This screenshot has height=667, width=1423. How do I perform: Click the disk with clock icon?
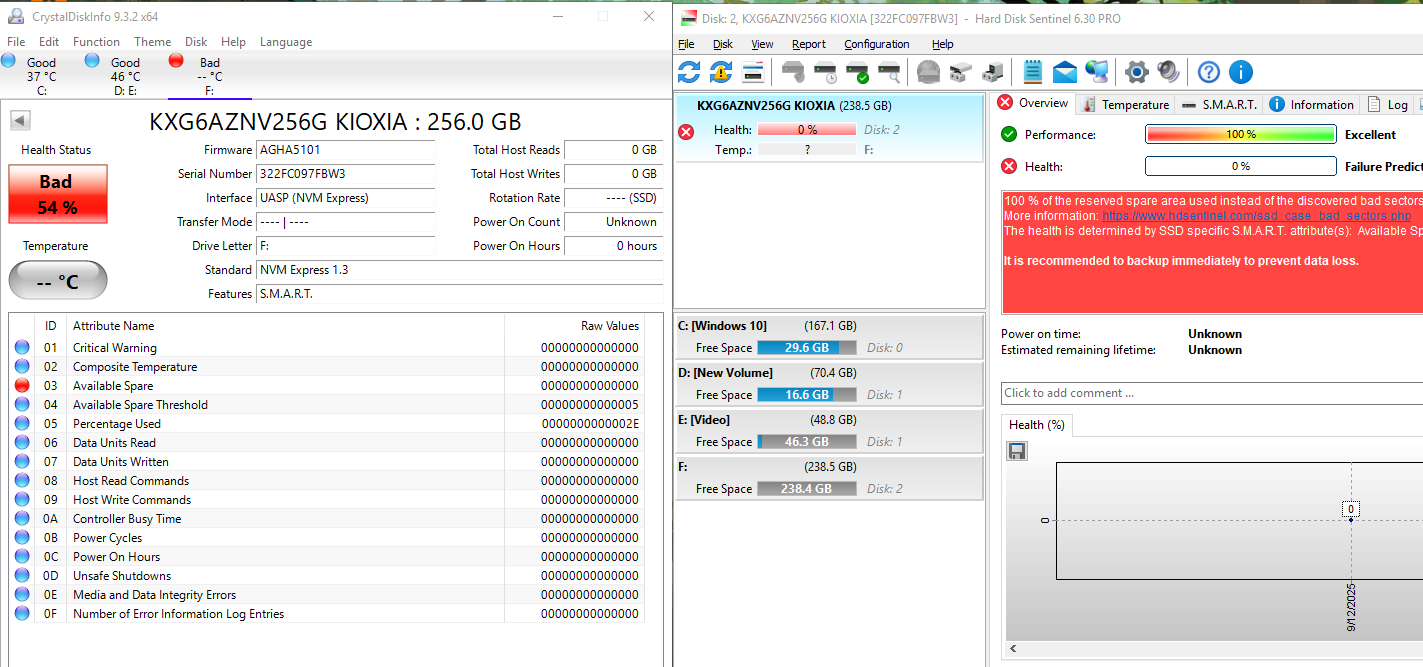pyautogui.click(x=825, y=72)
